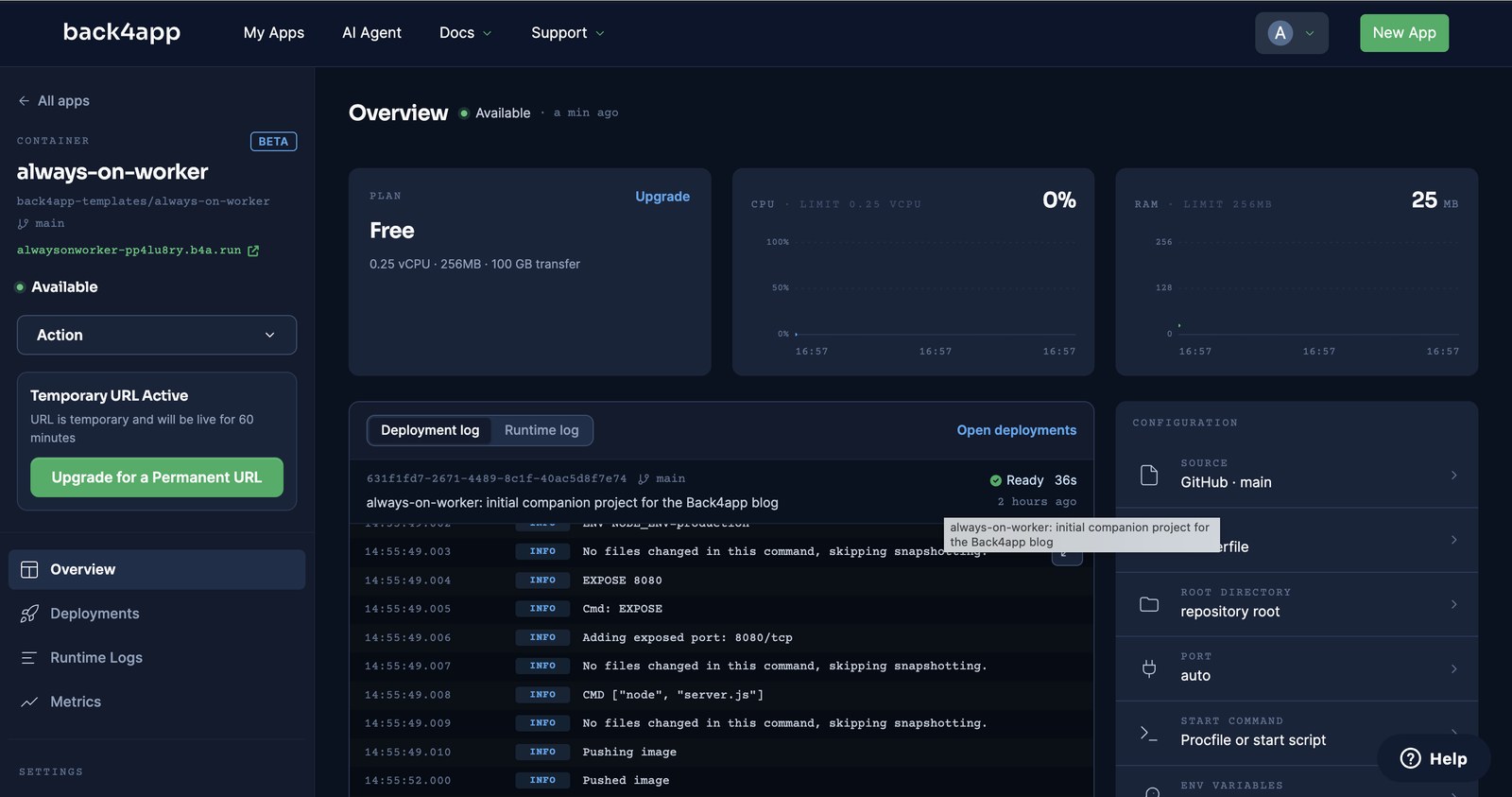Click the back arrow next to All apps
Viewport: 1512px width, 797px height.
click(x=24, y=101)
